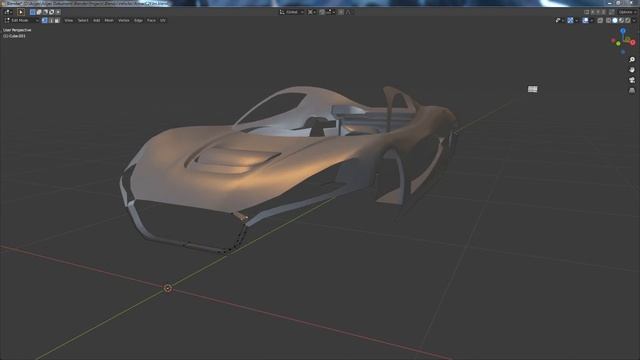Click the Cube.001 object name text

[14, 36]
